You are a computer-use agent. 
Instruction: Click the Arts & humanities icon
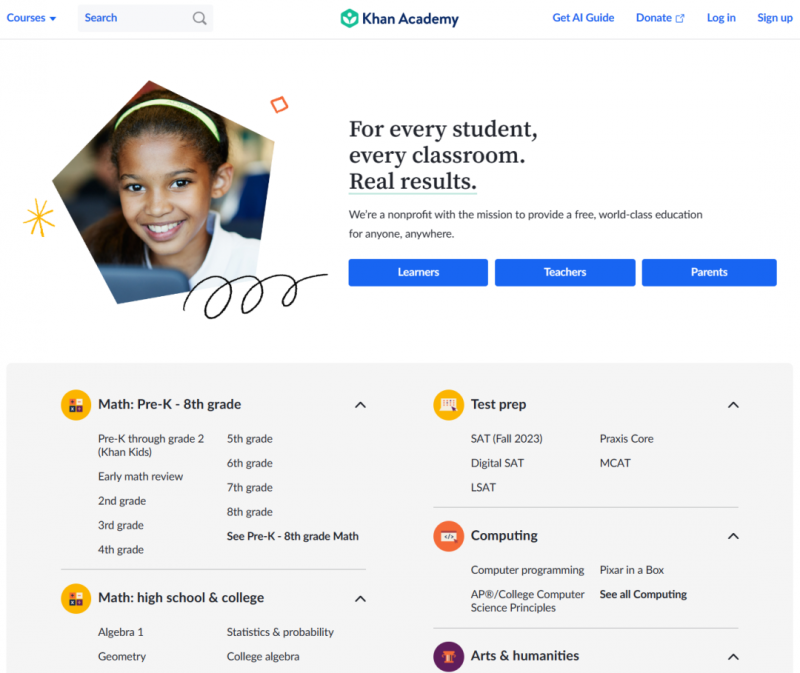(448, 657)
